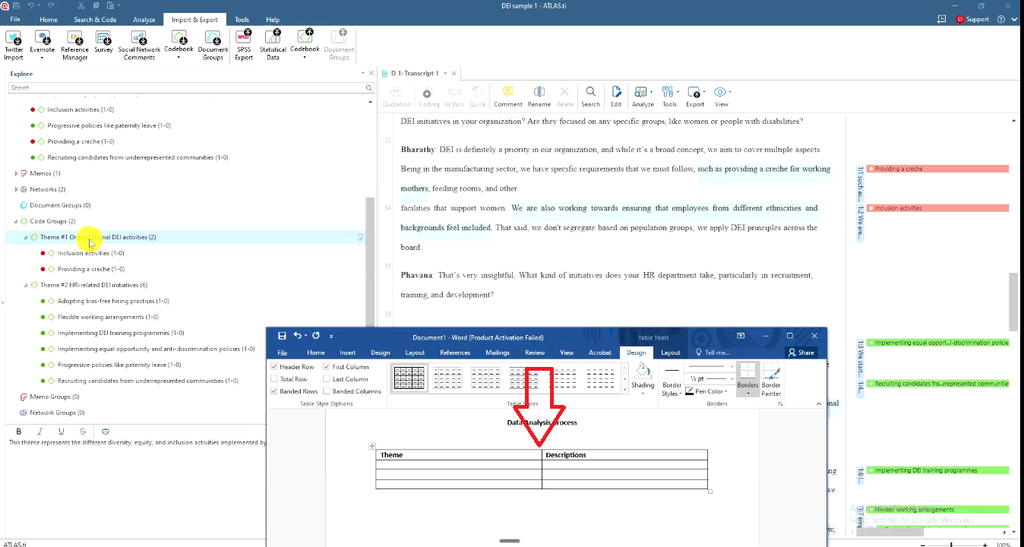Select the Network Groups (0) tree item
The image size is (1024, 547).
(57, 413)
